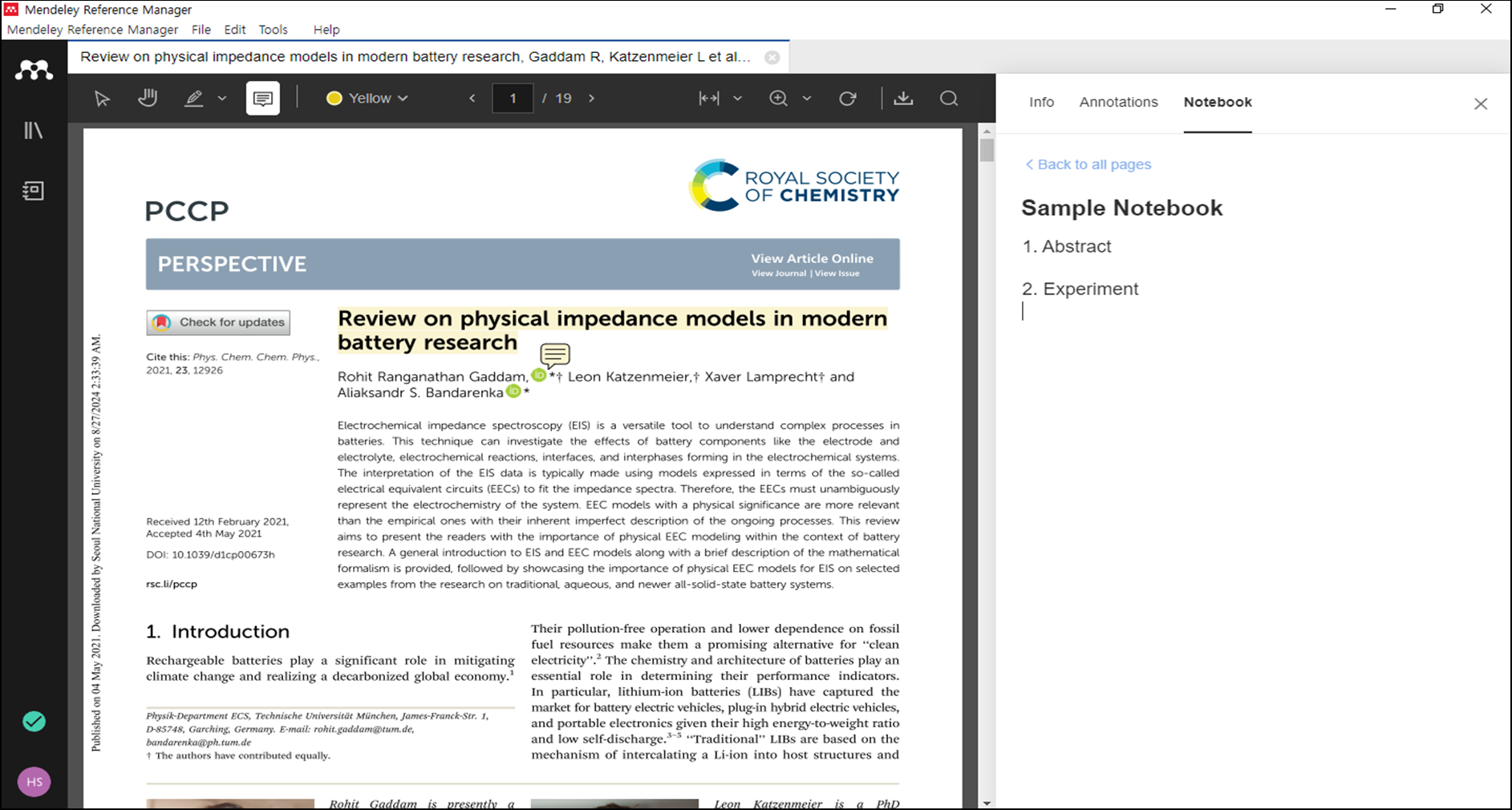Image resolution: width=1512 pixels, height=810 pixels.
Task: Click fit-to-width icon
Action: point(709,98)
